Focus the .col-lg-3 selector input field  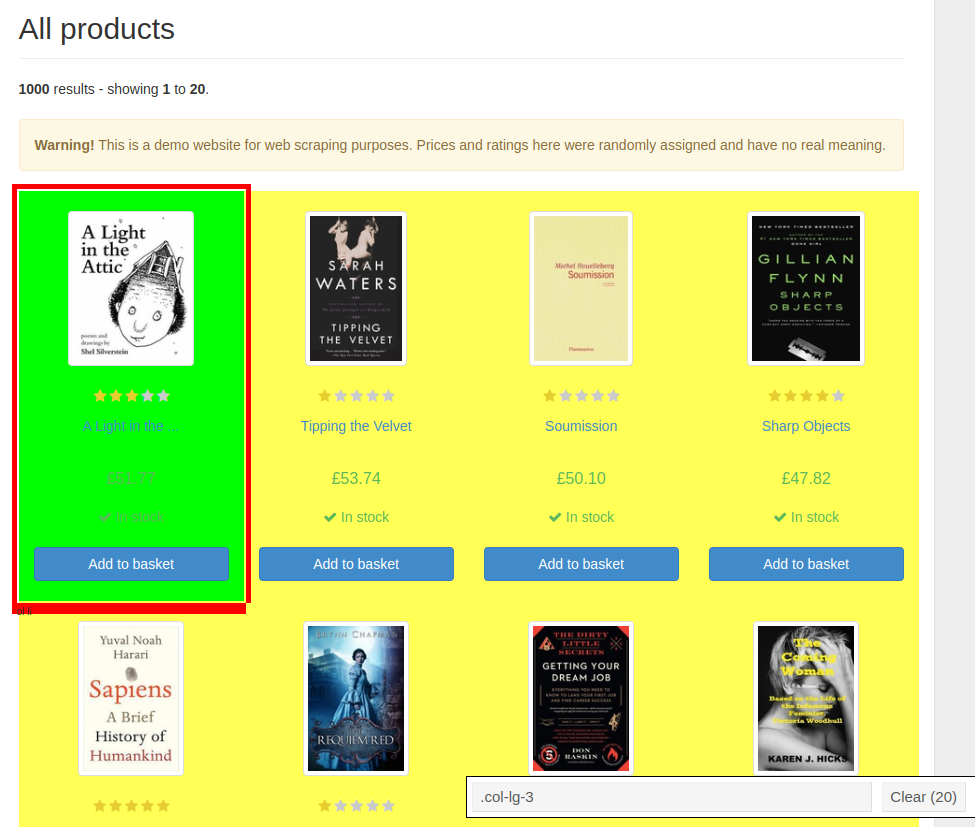[x=672, y=797]
